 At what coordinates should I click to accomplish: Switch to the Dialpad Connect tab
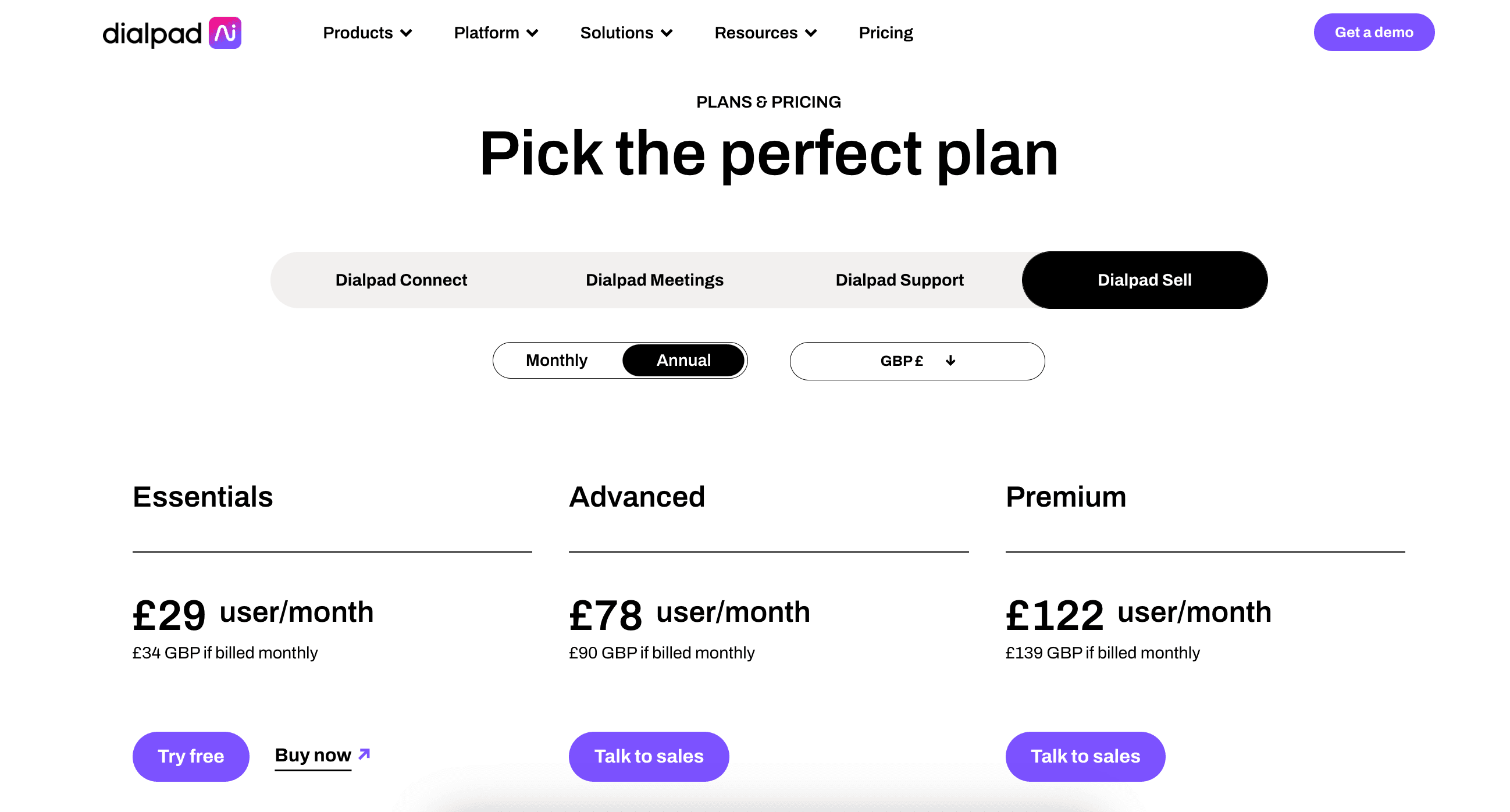[401, 280]
